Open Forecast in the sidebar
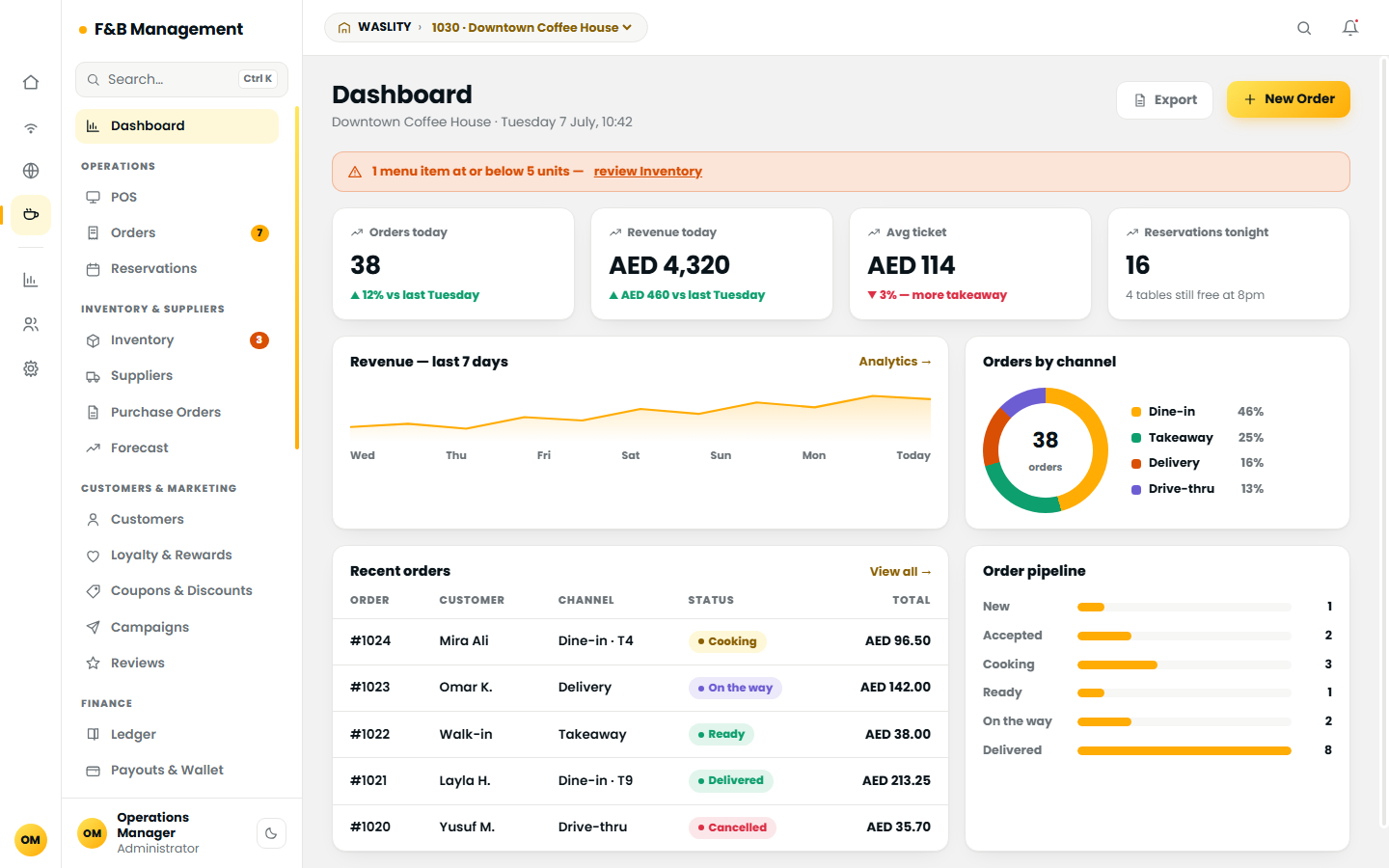 coord(177,448)
